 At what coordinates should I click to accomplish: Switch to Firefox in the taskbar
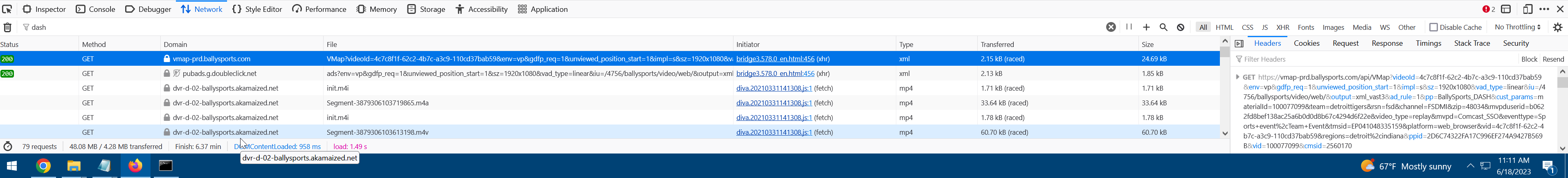click(x=135, y=166)
